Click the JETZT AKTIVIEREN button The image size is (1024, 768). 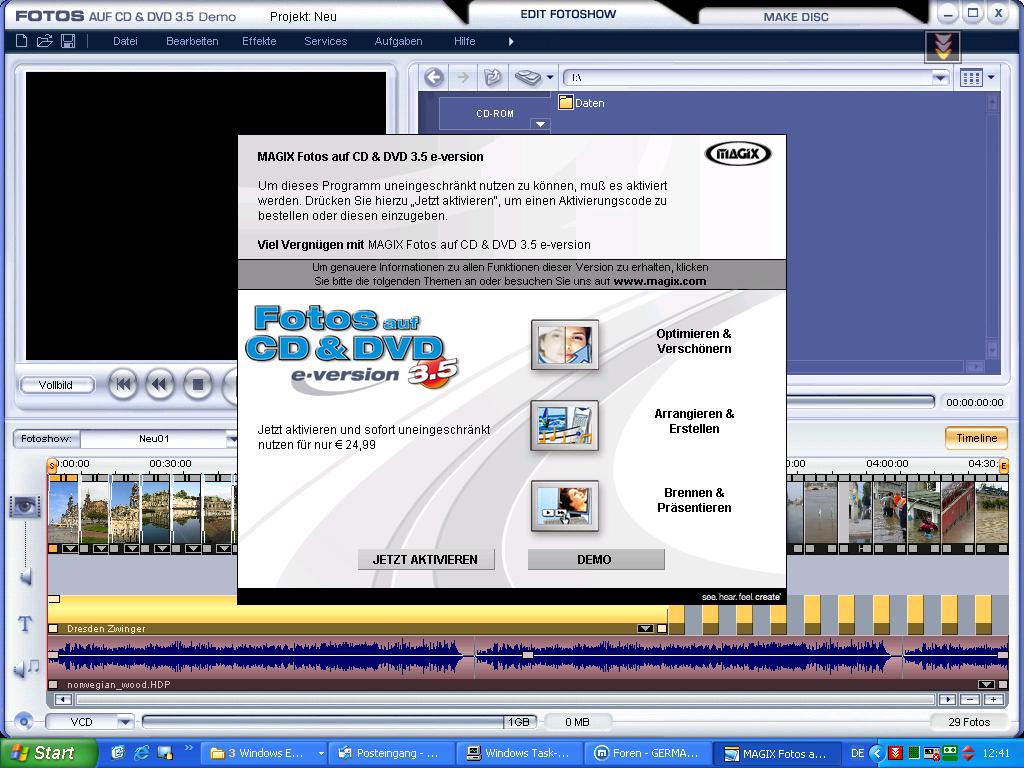(x=426, y=560)
